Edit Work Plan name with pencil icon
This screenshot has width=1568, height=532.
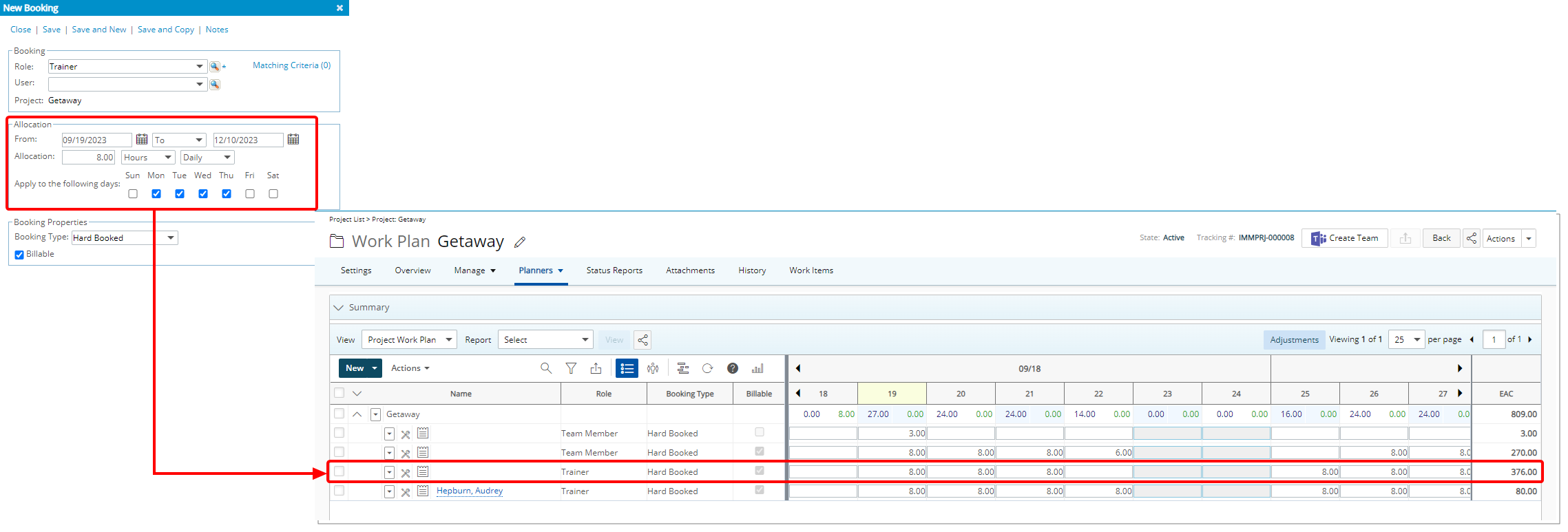[520, 242]
